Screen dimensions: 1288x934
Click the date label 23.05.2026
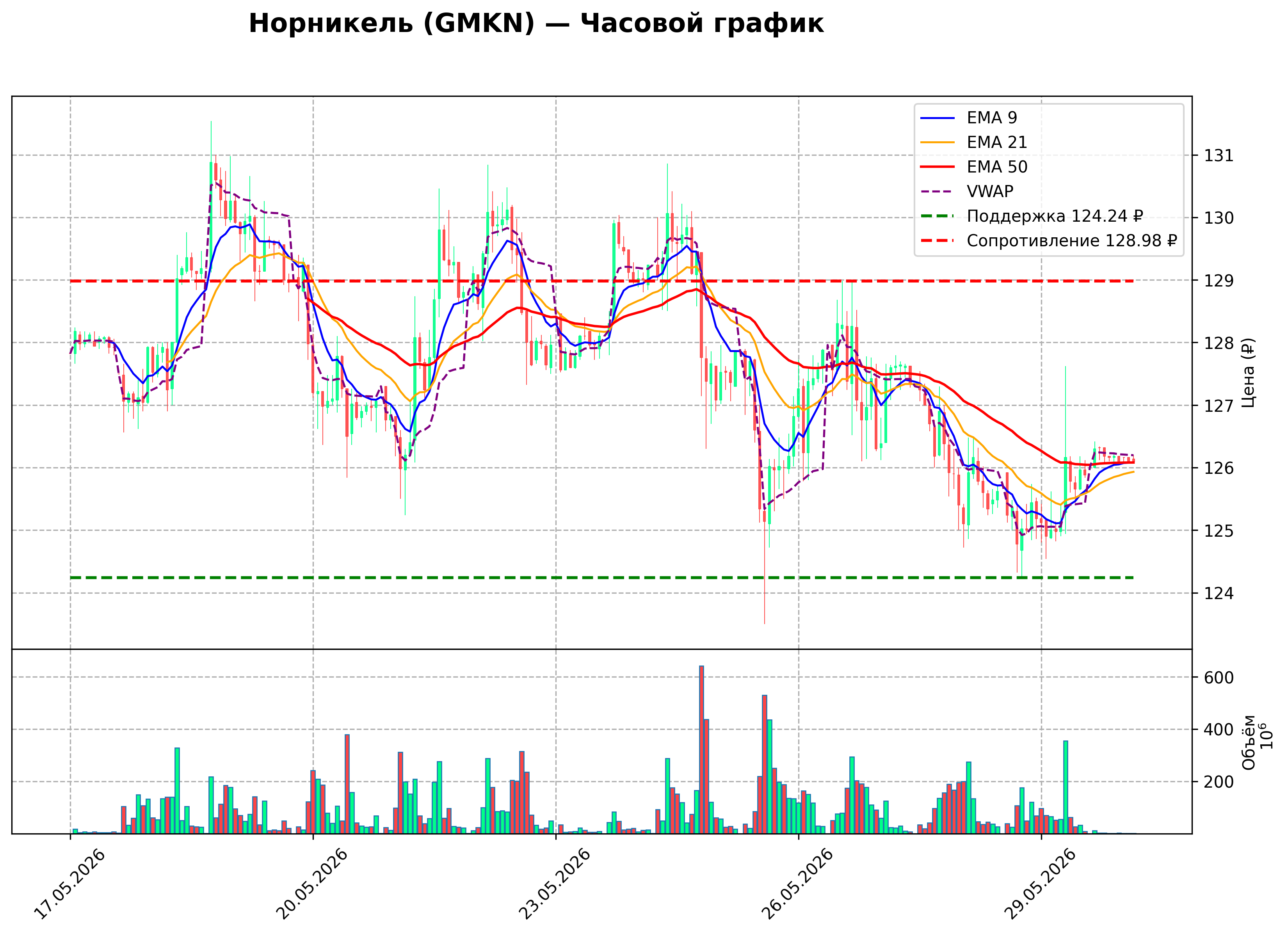555,884
